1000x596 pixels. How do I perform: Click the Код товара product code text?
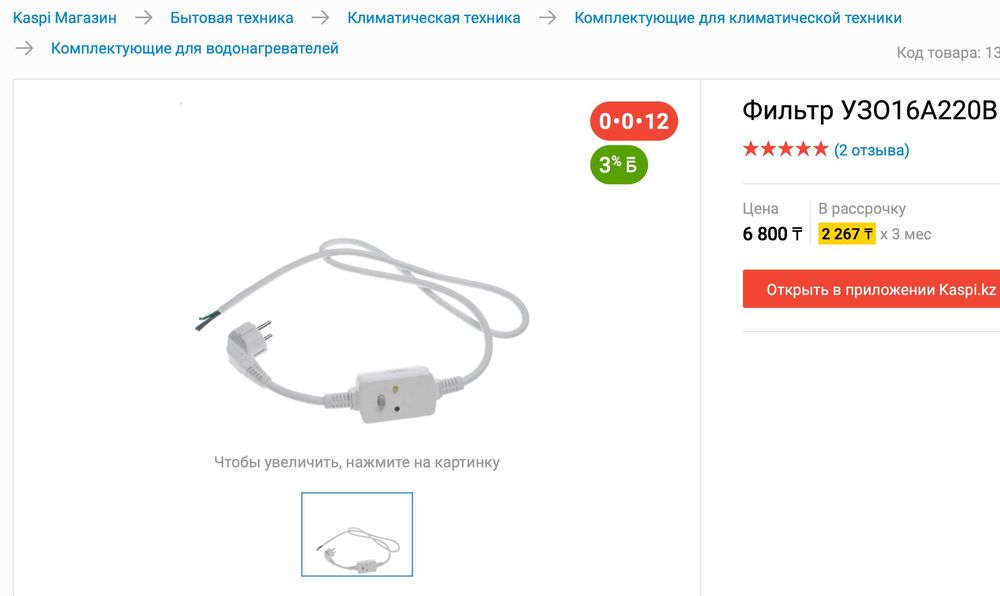(948, 53)
